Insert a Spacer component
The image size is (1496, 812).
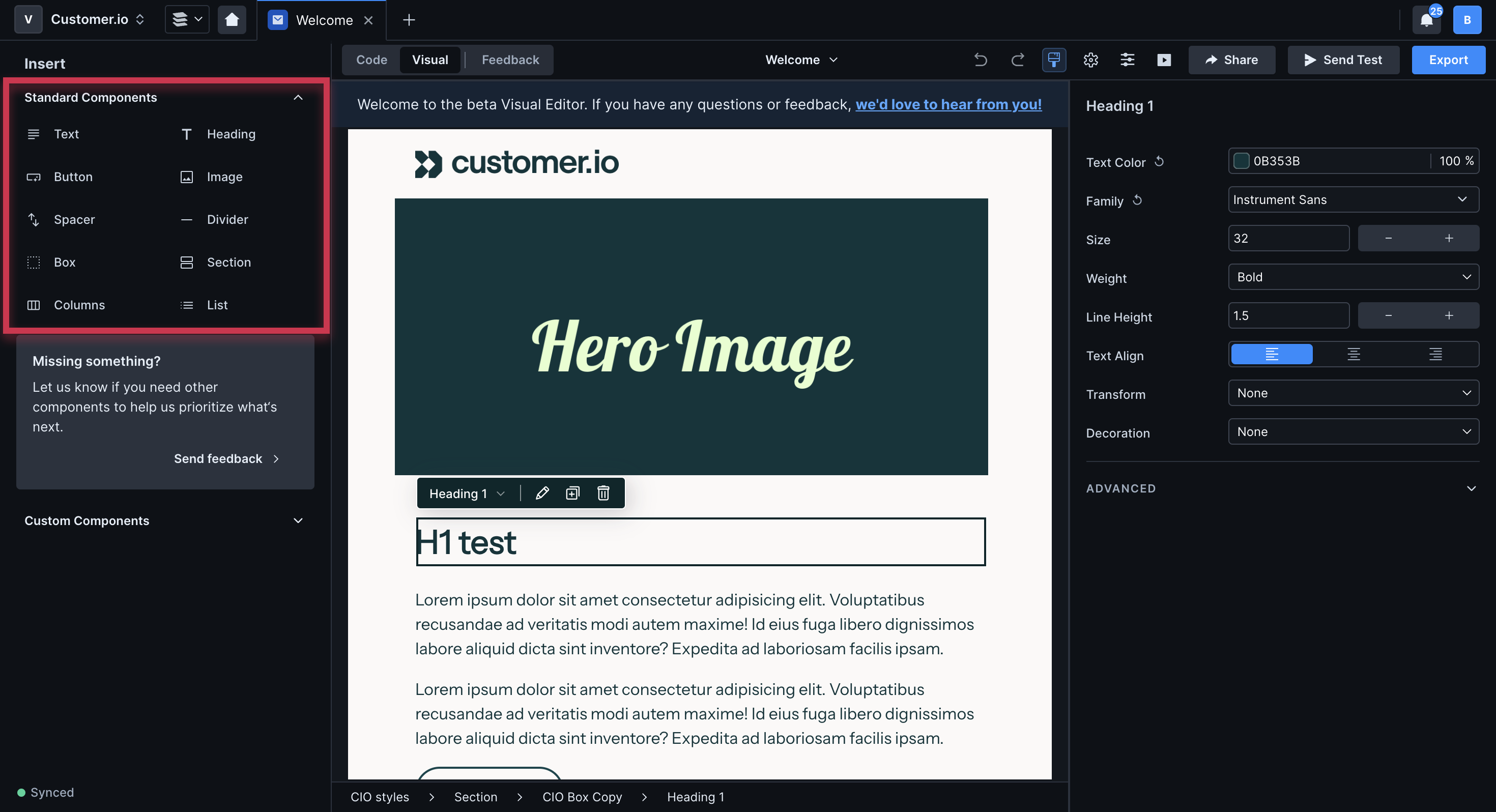point(61,220)
